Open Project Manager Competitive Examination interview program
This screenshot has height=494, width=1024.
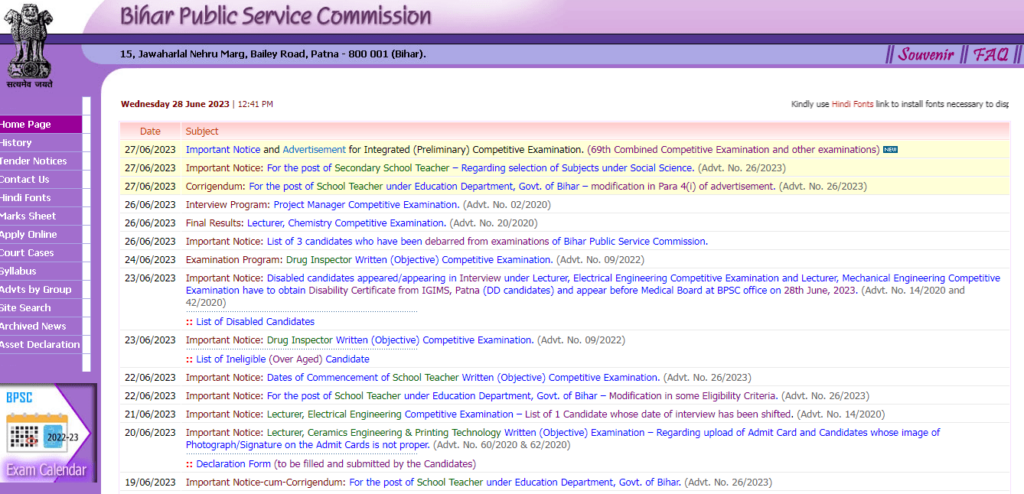tap(366, 205)
